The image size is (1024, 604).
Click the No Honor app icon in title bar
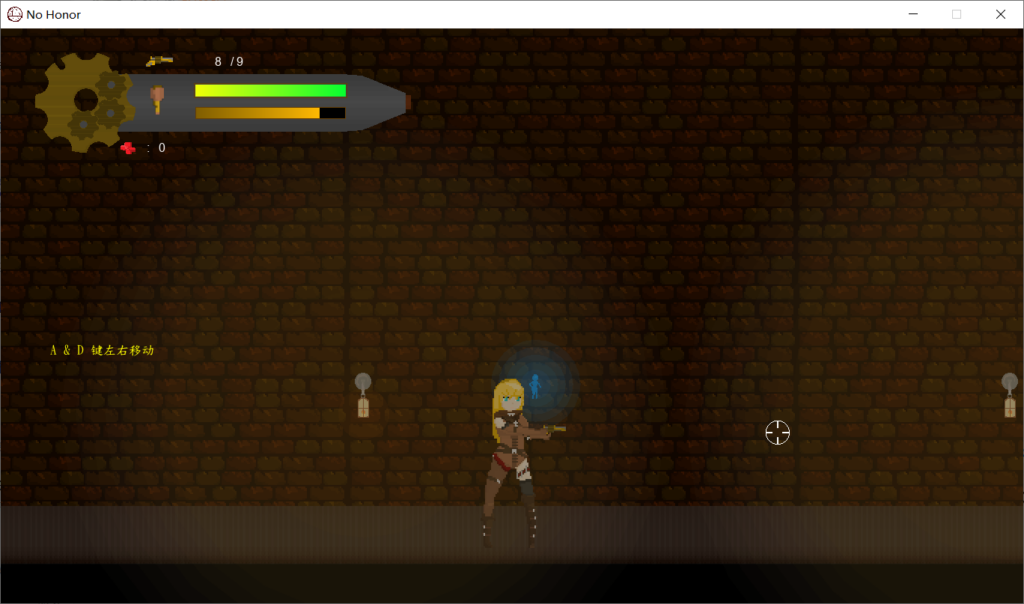click(x=14, y=14)
